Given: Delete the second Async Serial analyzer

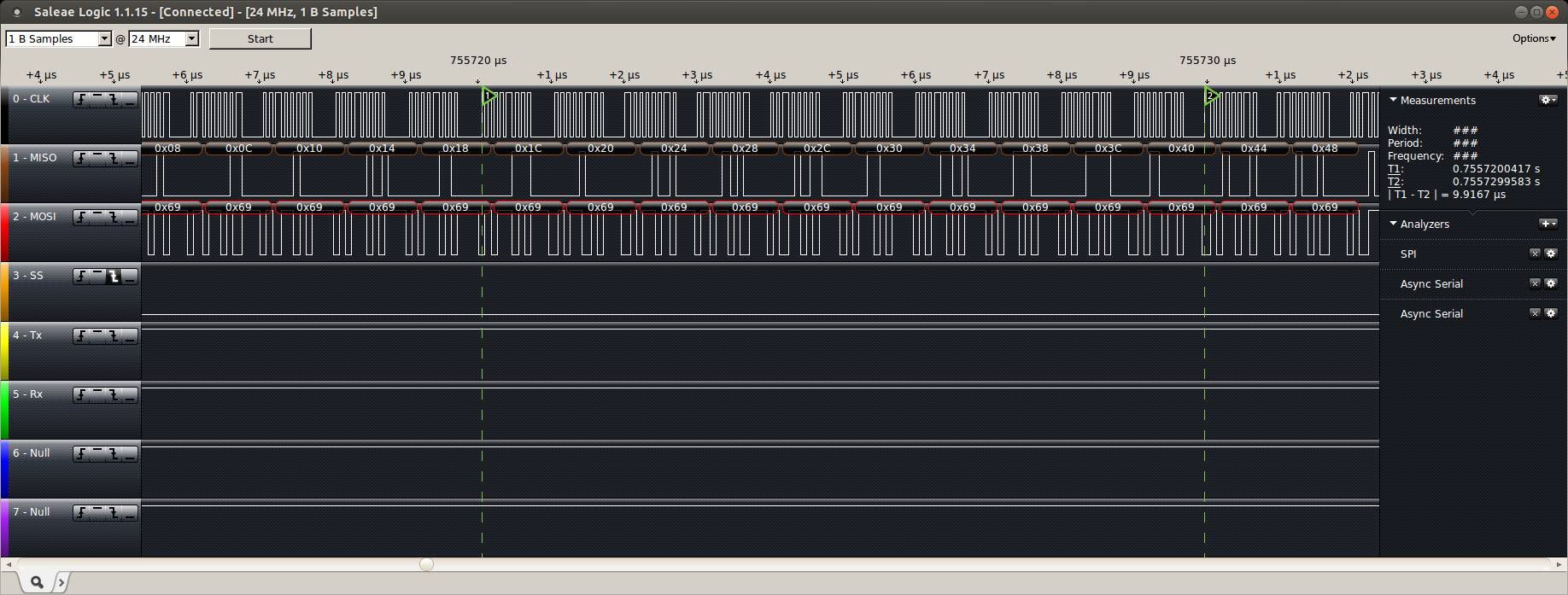Looking at the screenshot, I should click(1535, 313).
